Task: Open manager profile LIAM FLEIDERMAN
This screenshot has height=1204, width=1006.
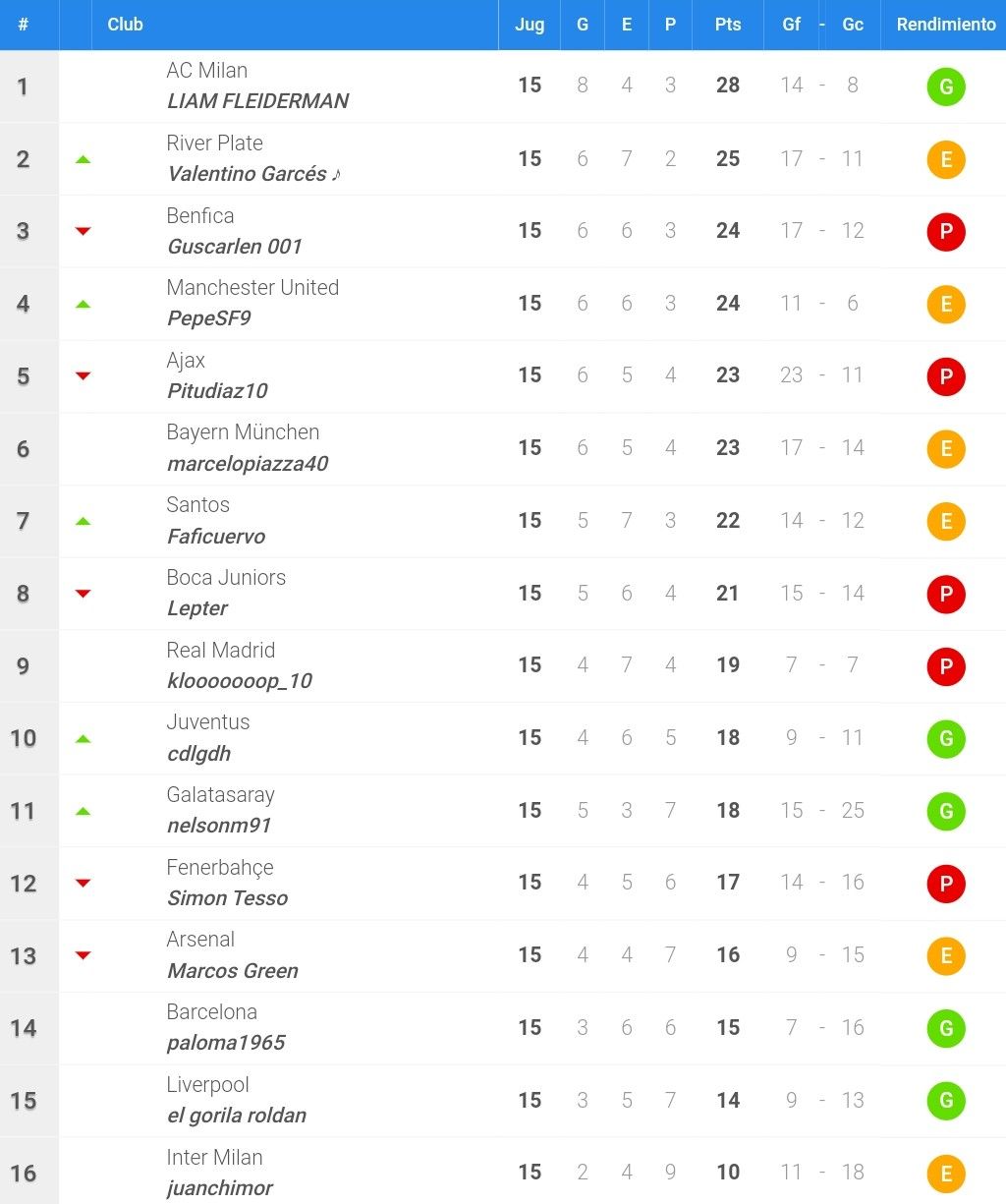Action: point(257,101)
